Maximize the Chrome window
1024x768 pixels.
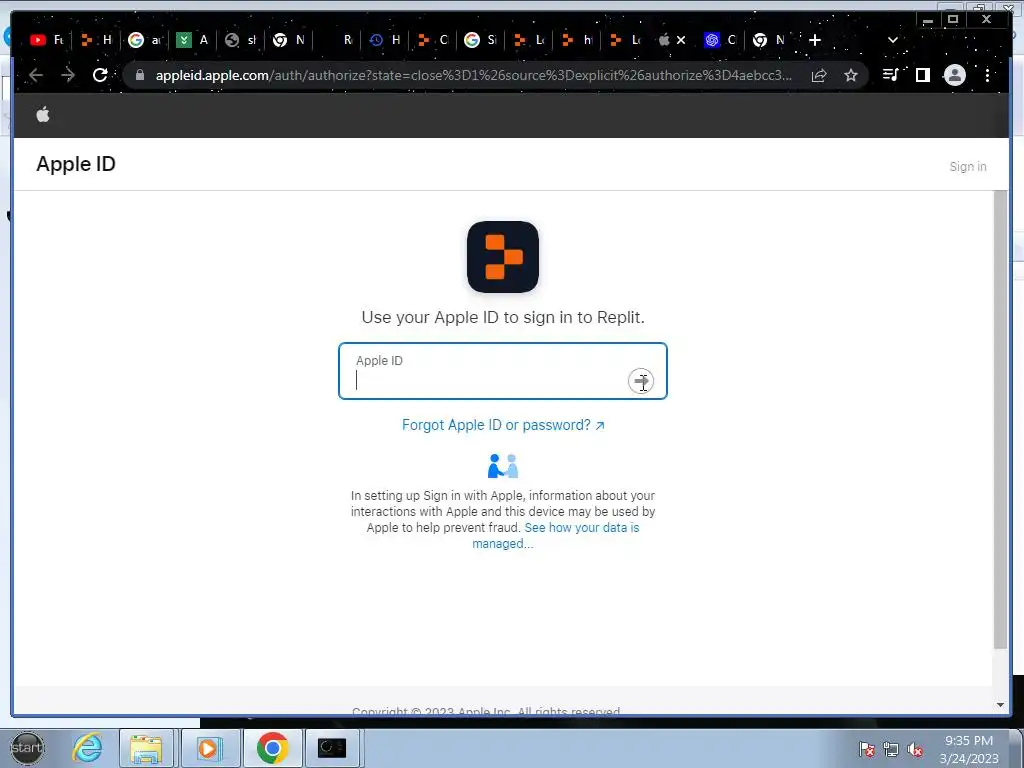[x=953, y=20]
